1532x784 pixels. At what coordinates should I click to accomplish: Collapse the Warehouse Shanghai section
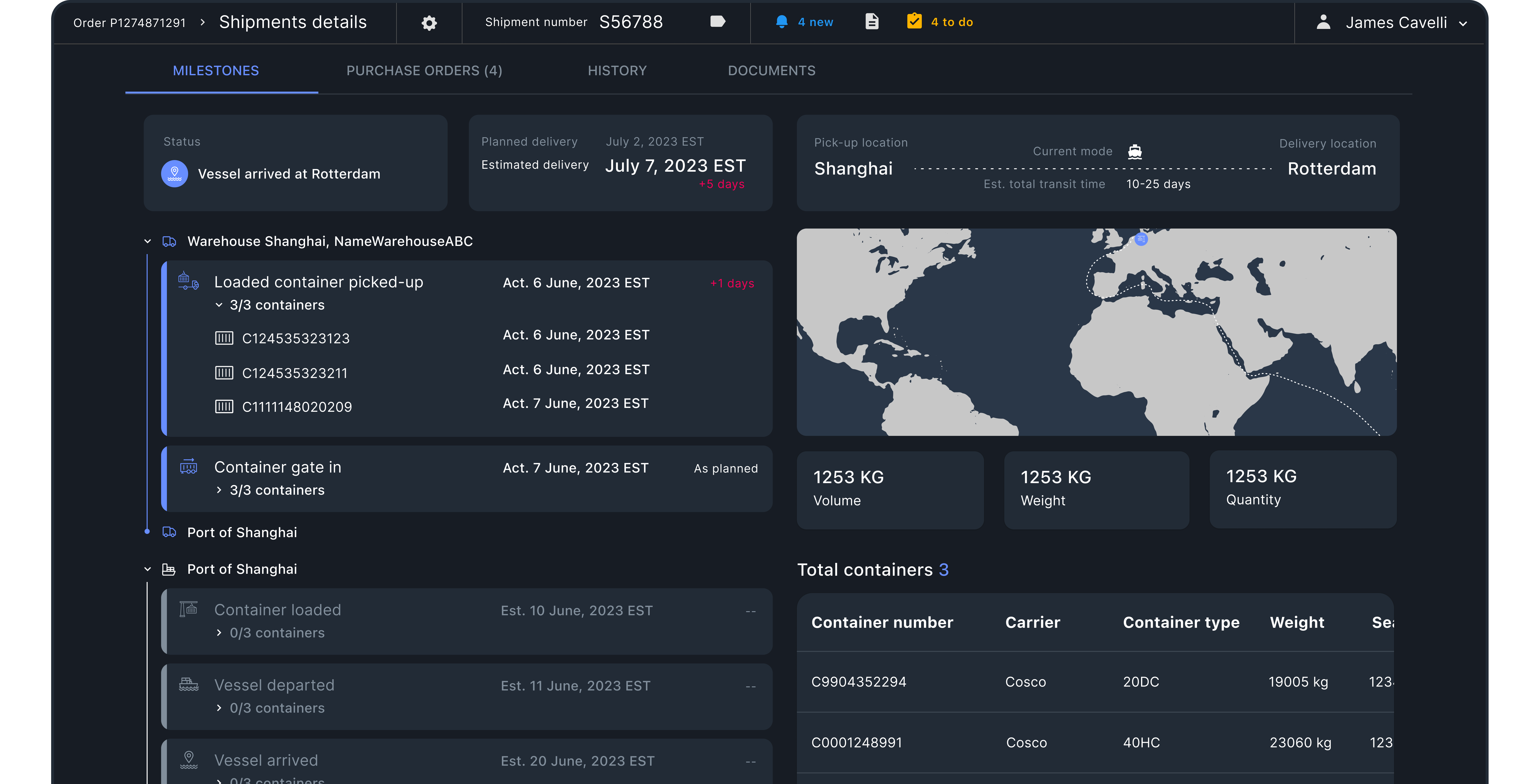pyautogui.click(x=148, y=241)
